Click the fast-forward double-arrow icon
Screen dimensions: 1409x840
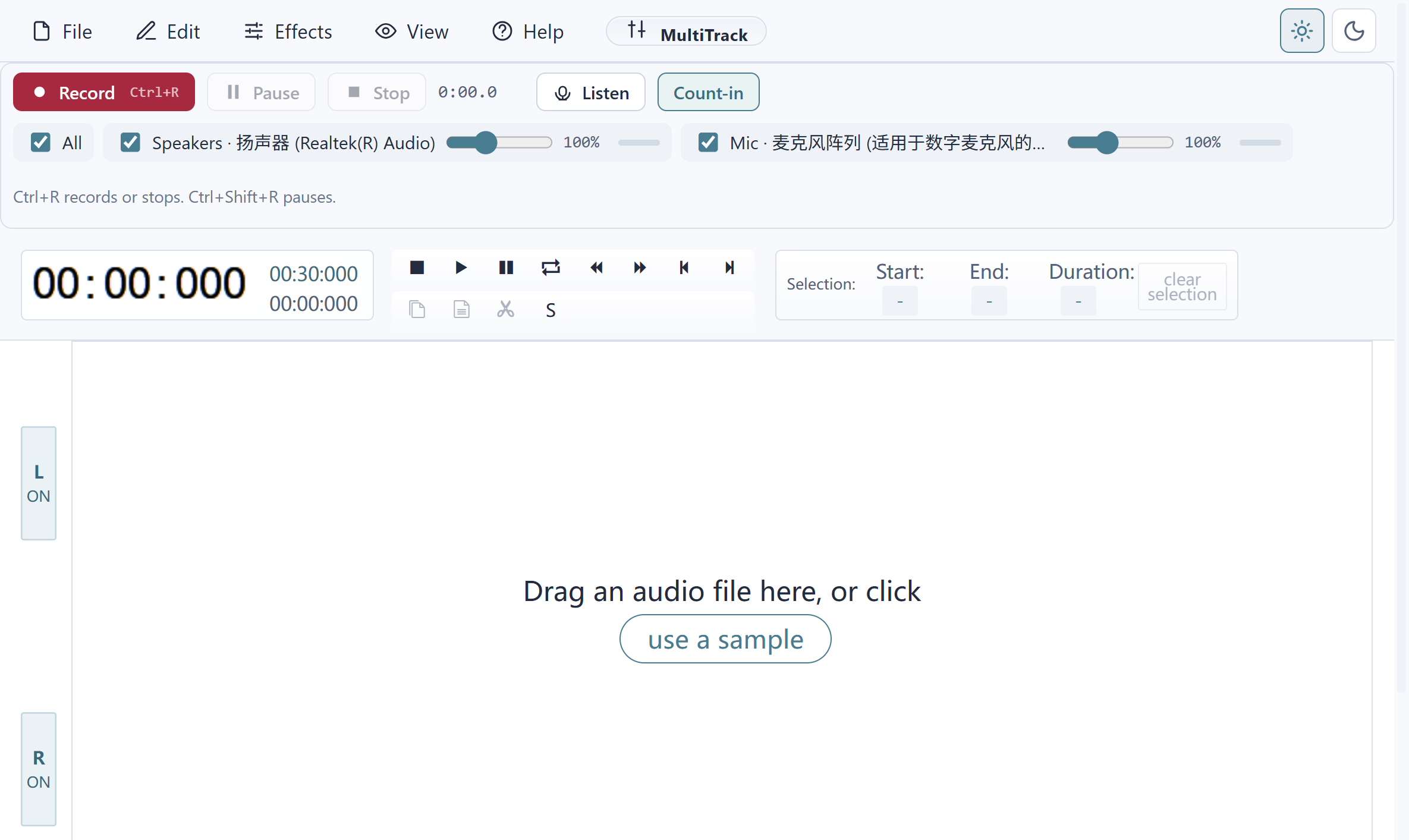tap(640, 268)
